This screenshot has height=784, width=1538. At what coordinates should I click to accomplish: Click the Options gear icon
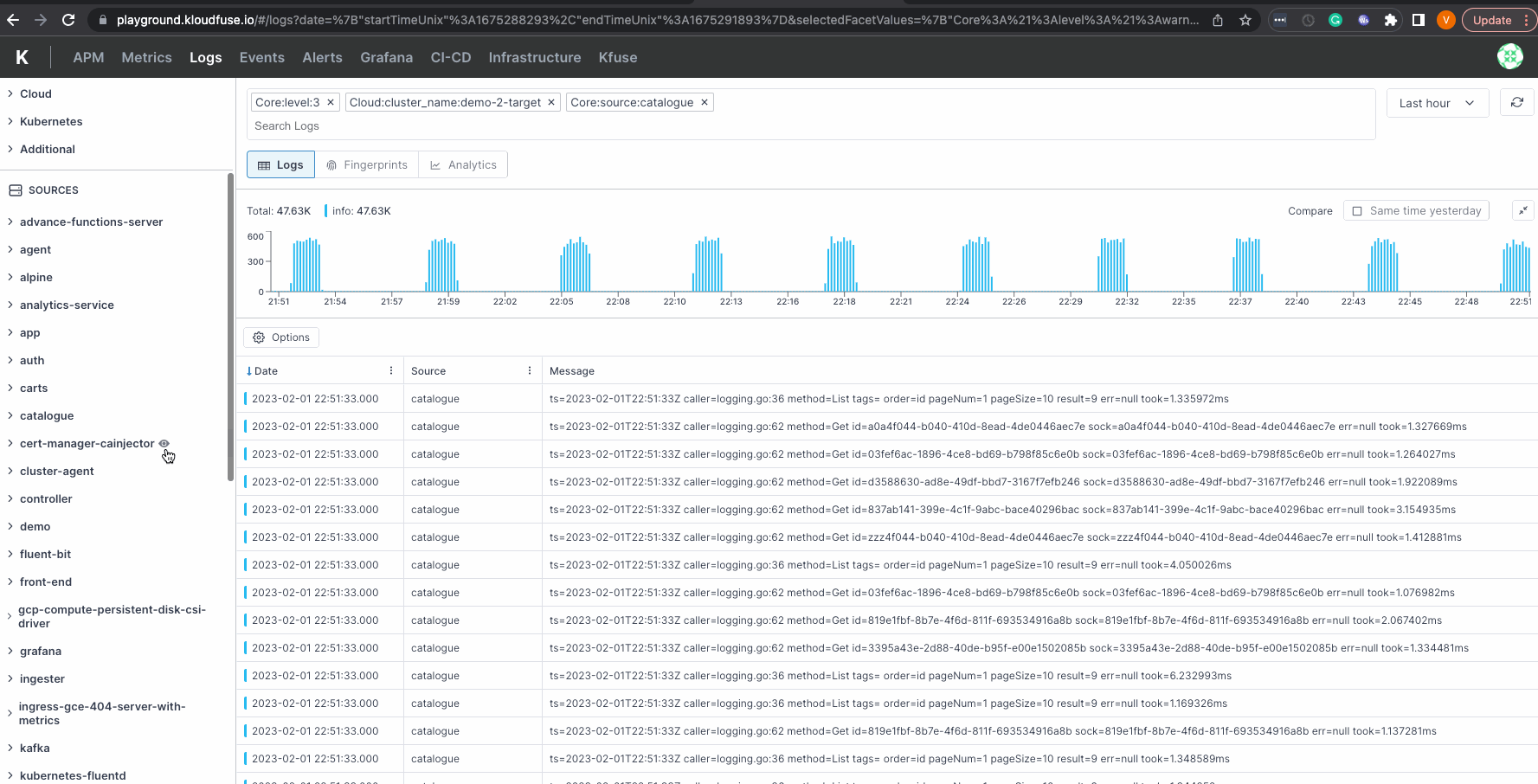pyautogui.click(x=258, y=337)
